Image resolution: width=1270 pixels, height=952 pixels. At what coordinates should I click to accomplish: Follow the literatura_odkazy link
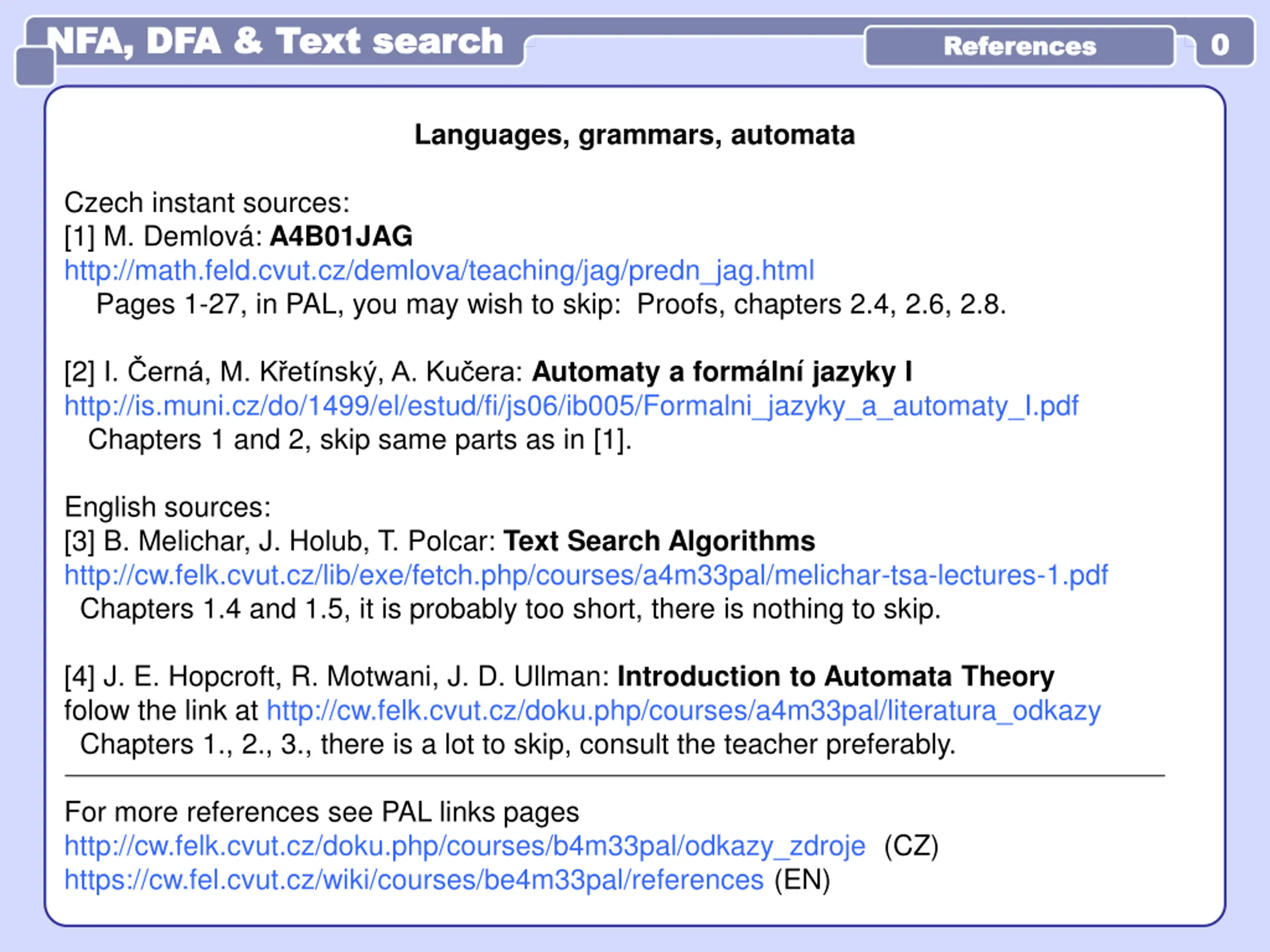pos(684,711)
